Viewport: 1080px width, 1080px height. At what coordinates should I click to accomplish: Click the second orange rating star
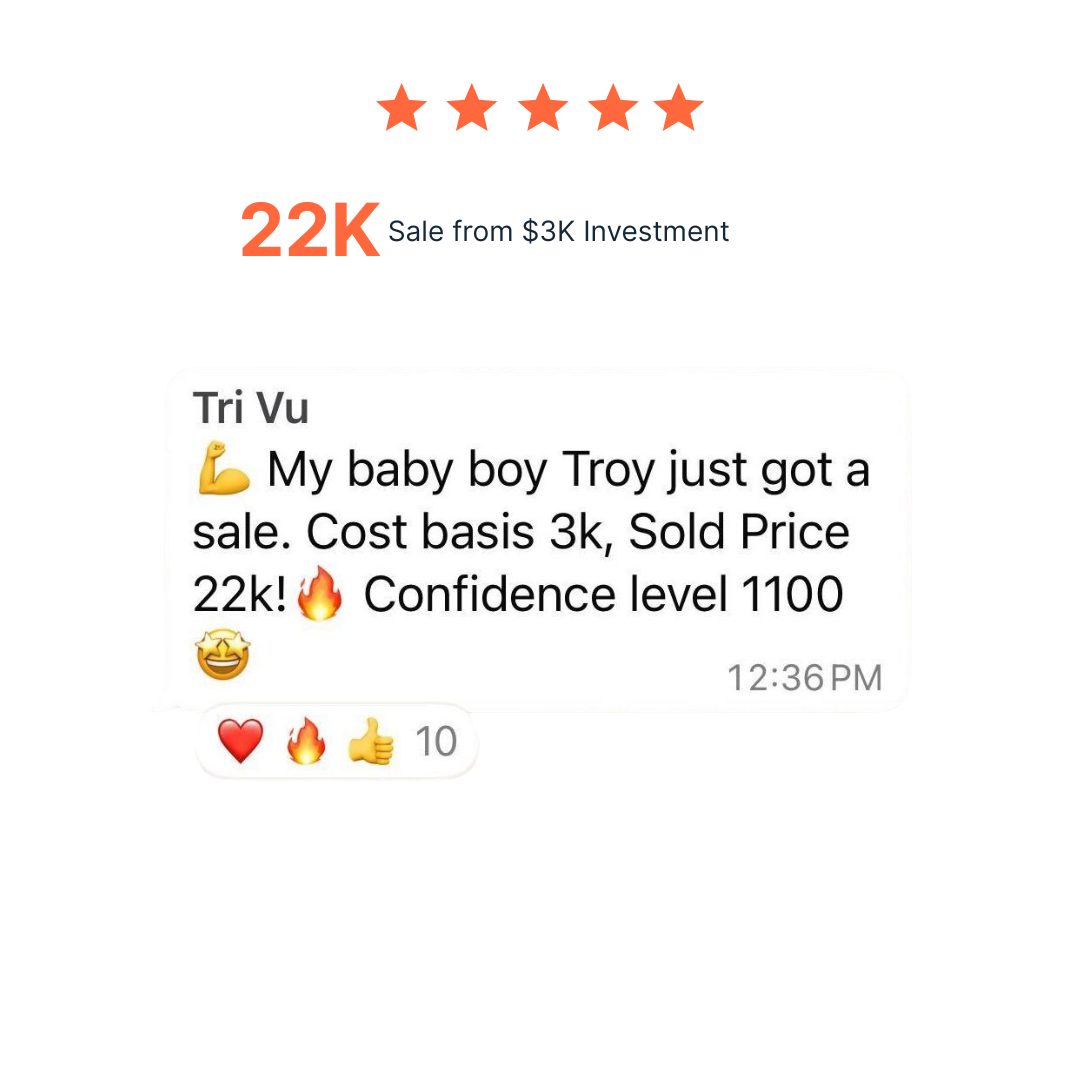tap(471, 108)
